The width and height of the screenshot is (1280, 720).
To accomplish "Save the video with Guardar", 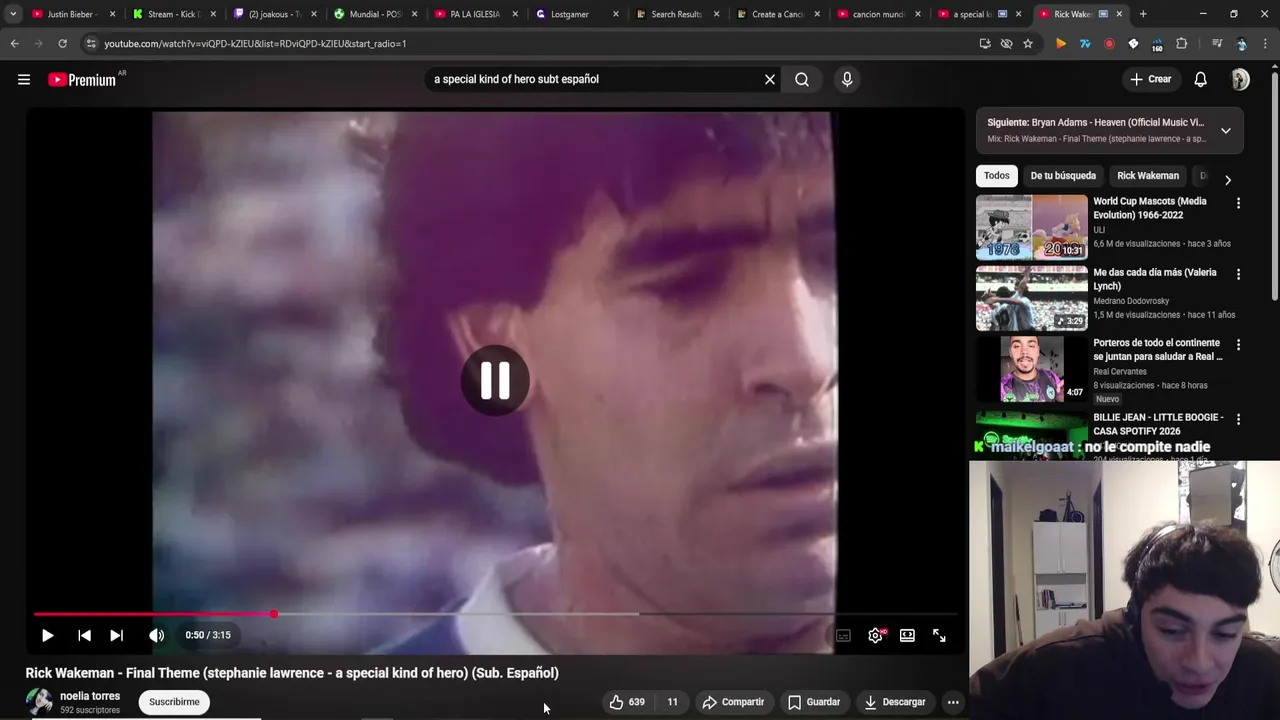I will point(814,702).
